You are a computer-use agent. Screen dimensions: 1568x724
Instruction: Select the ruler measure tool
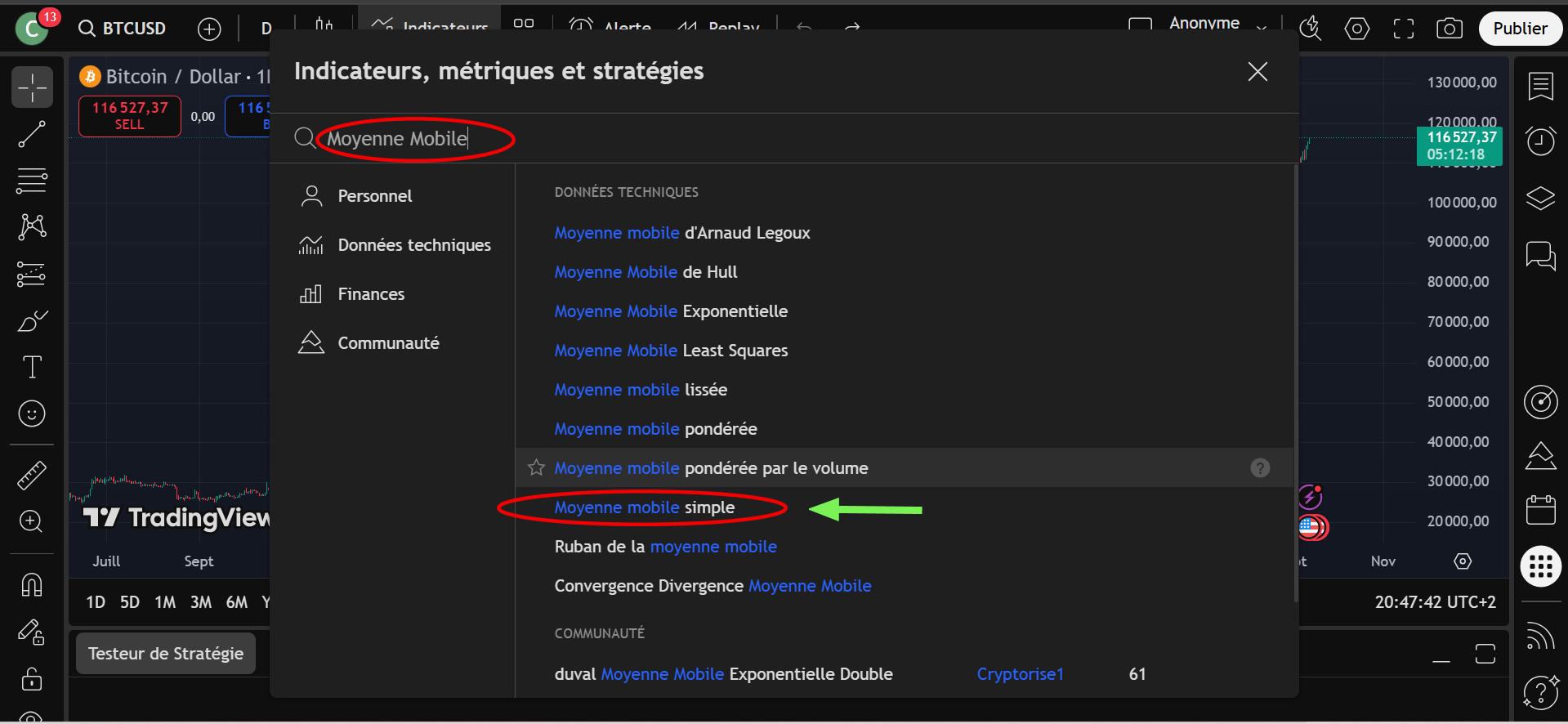click(x=32, y=475)
